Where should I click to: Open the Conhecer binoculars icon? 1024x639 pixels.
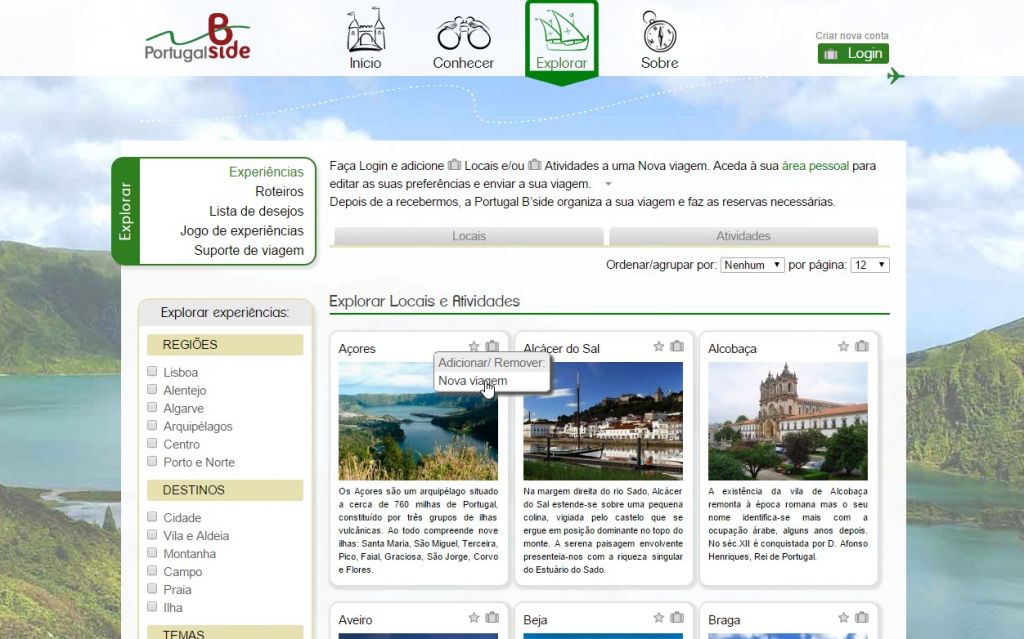[x=463, y=34]
